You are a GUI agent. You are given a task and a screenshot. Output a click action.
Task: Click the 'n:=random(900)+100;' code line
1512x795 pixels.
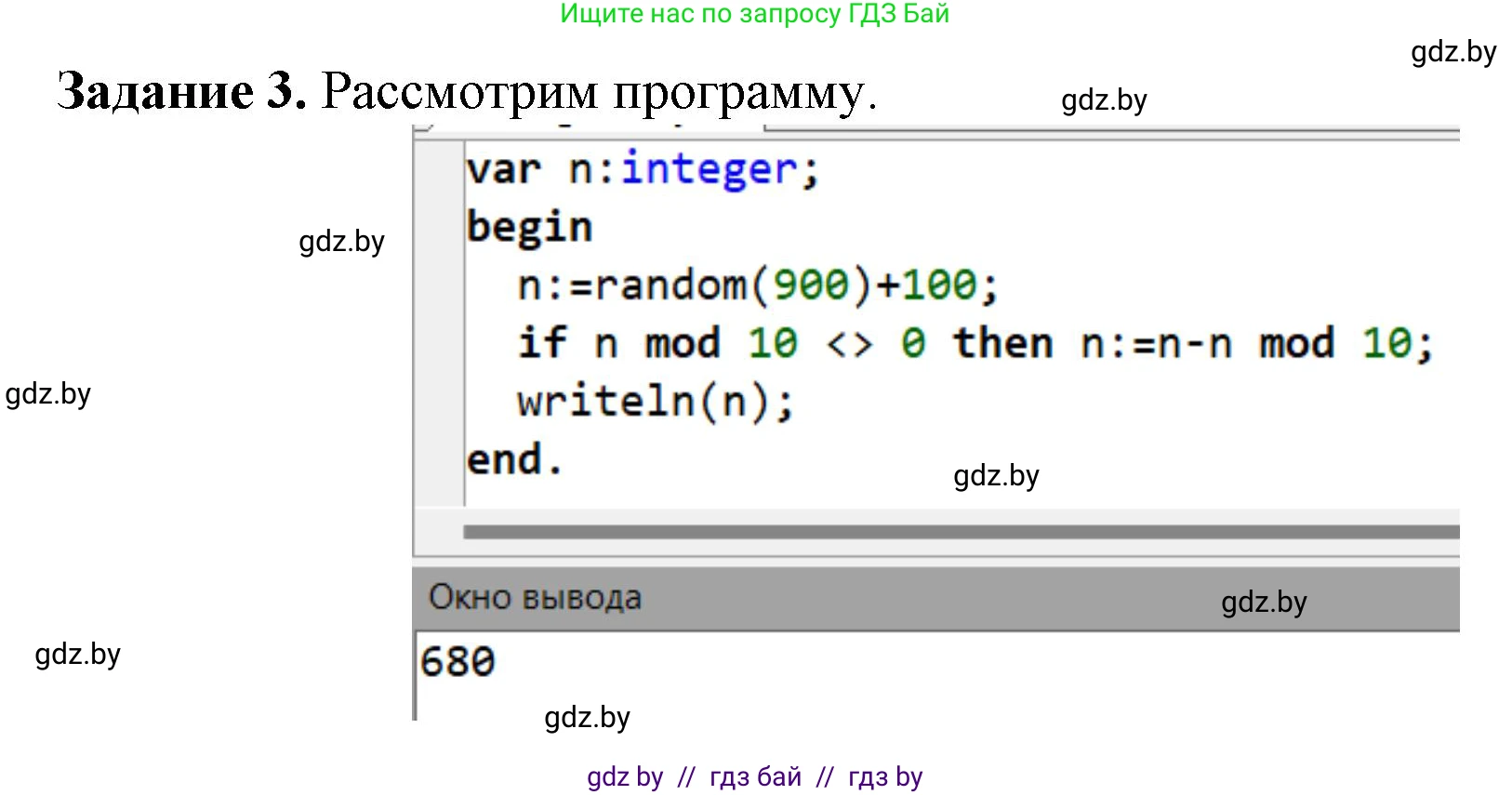[757, 285]
